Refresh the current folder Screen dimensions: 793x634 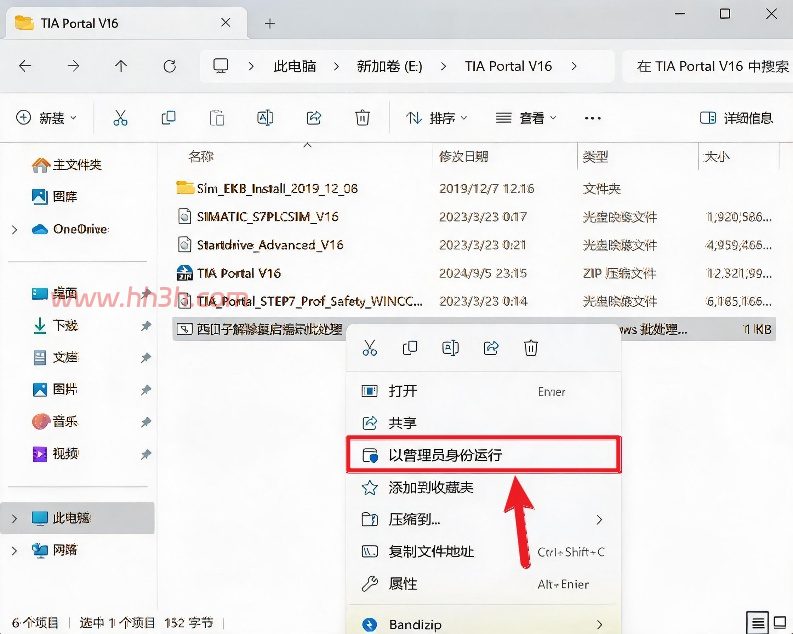tap(169, 66)
